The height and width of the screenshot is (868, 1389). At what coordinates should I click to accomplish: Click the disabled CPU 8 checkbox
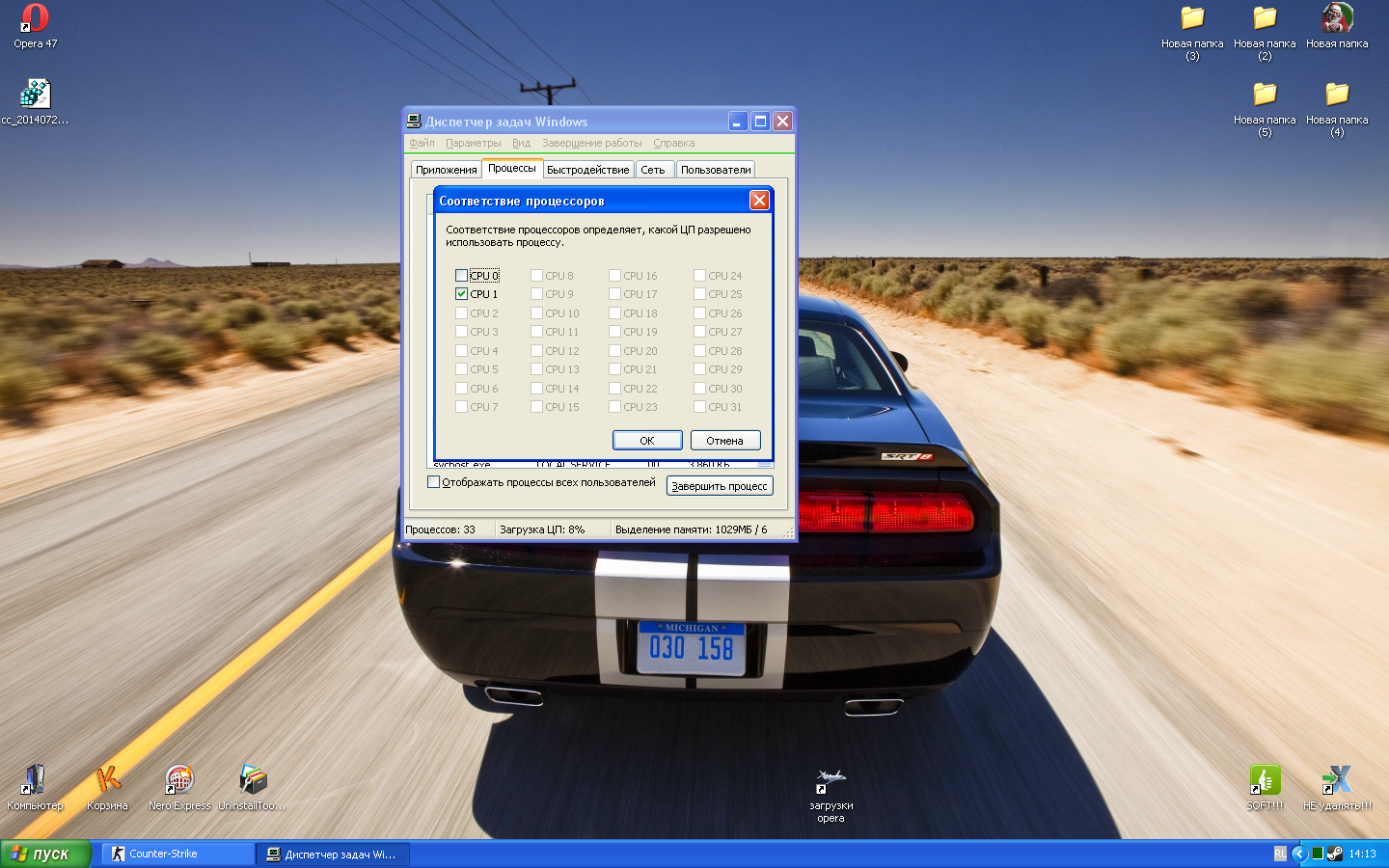536,276
